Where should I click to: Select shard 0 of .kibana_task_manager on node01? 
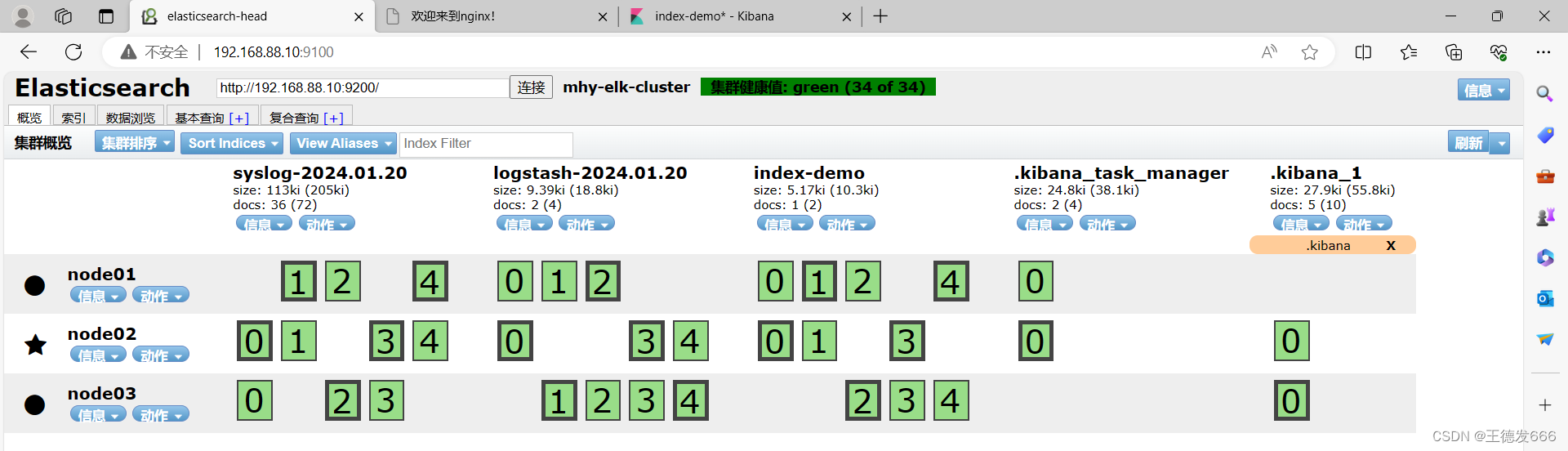click(x=1036, y=282)
